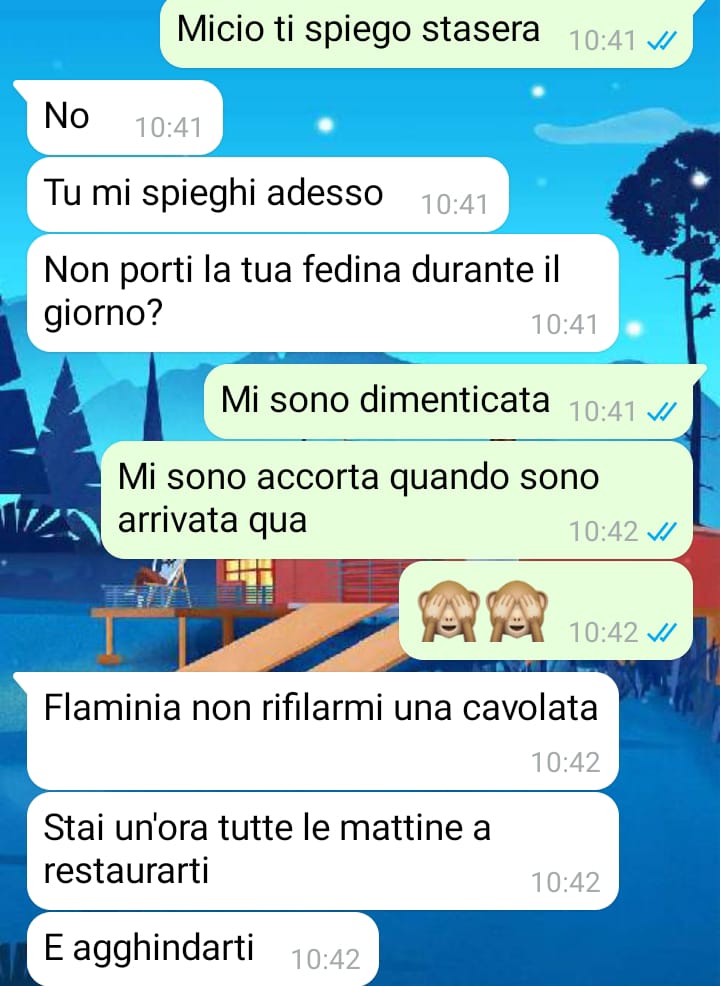This screenshot has height=986, width=720.
Task: Tap read ticks on 'arrivata qua' message
Action: pyautogui.click(x=662, y=532)
